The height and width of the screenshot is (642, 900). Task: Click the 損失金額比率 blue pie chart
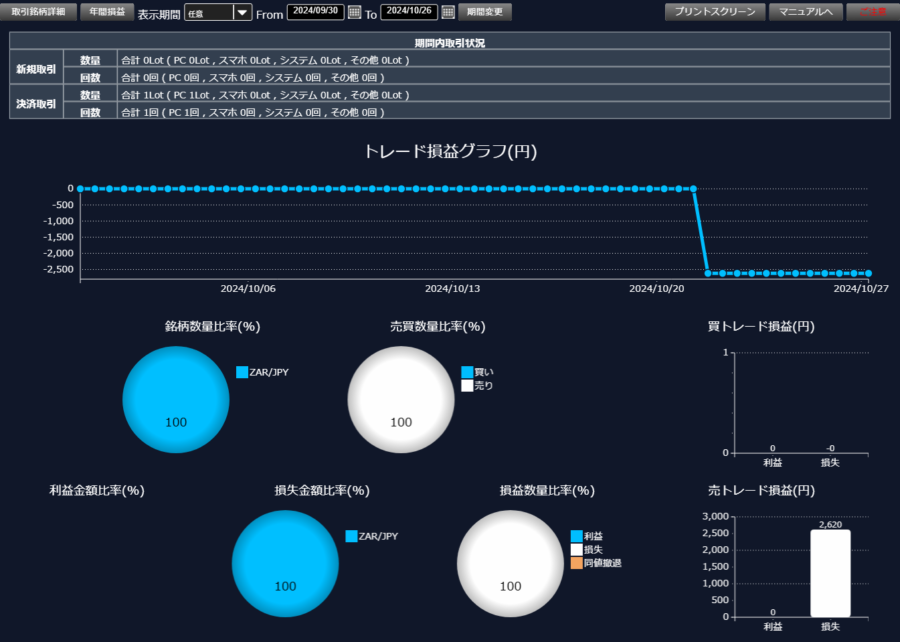point(285,563)
